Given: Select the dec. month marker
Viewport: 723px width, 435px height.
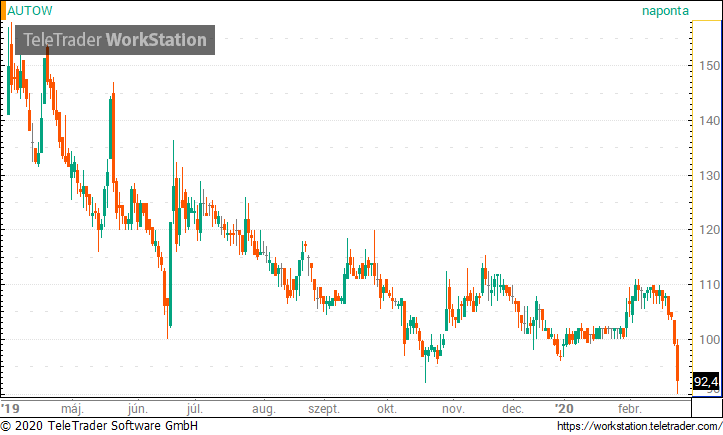Looking at the screenshot, I should (x=513, y=409).
